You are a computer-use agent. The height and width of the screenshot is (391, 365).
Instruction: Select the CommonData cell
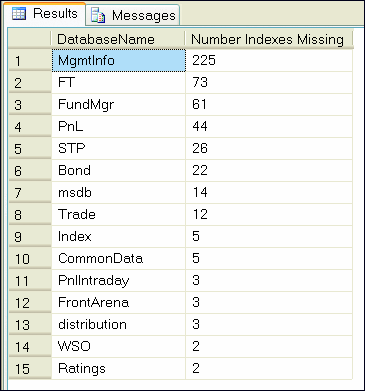(118, 258)
